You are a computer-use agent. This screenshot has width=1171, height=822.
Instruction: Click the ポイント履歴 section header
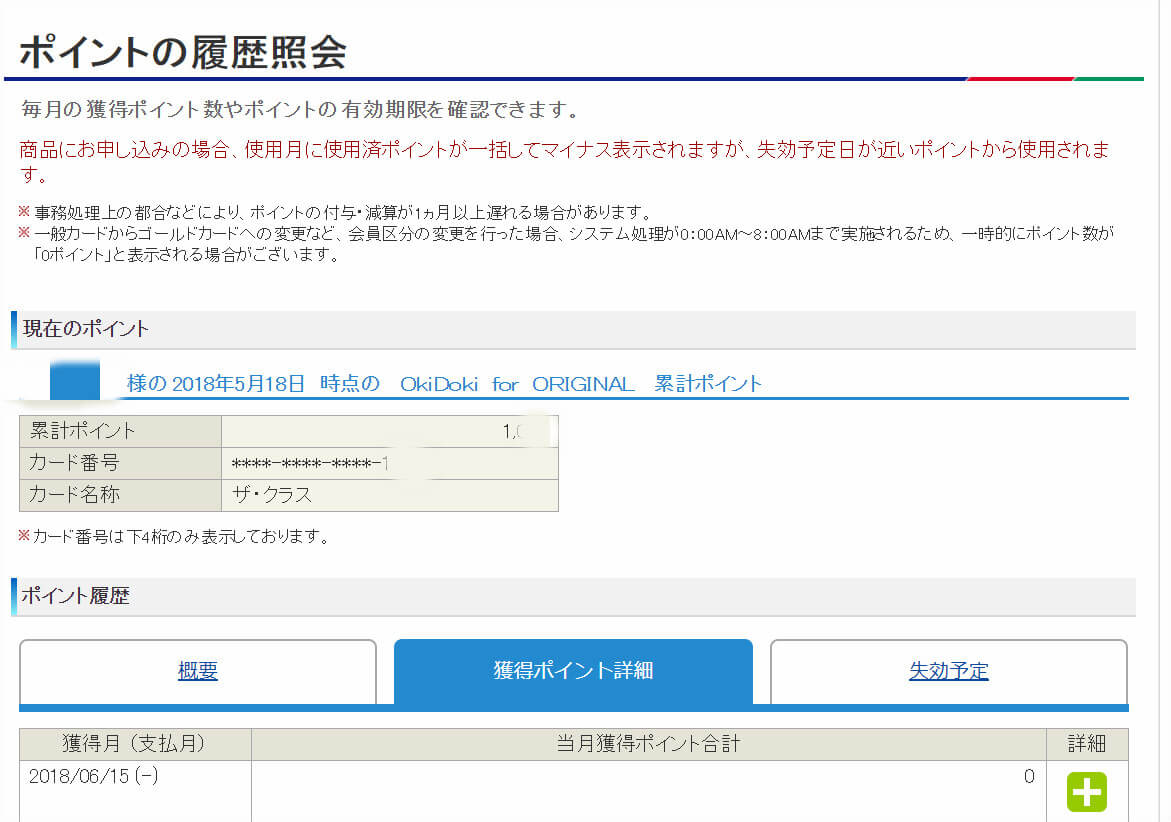[76, 596]
